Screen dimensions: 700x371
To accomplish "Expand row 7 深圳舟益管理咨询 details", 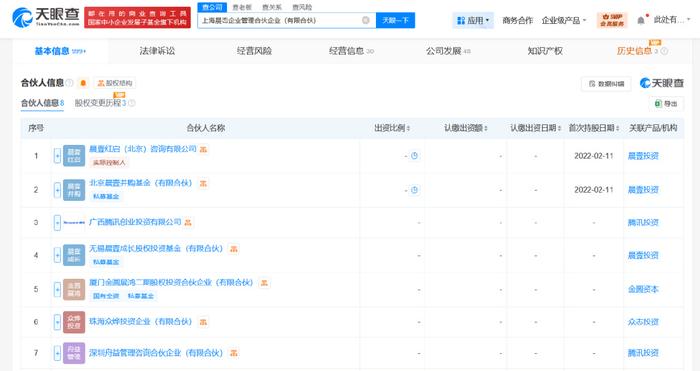I will click(x=57, y=353).
